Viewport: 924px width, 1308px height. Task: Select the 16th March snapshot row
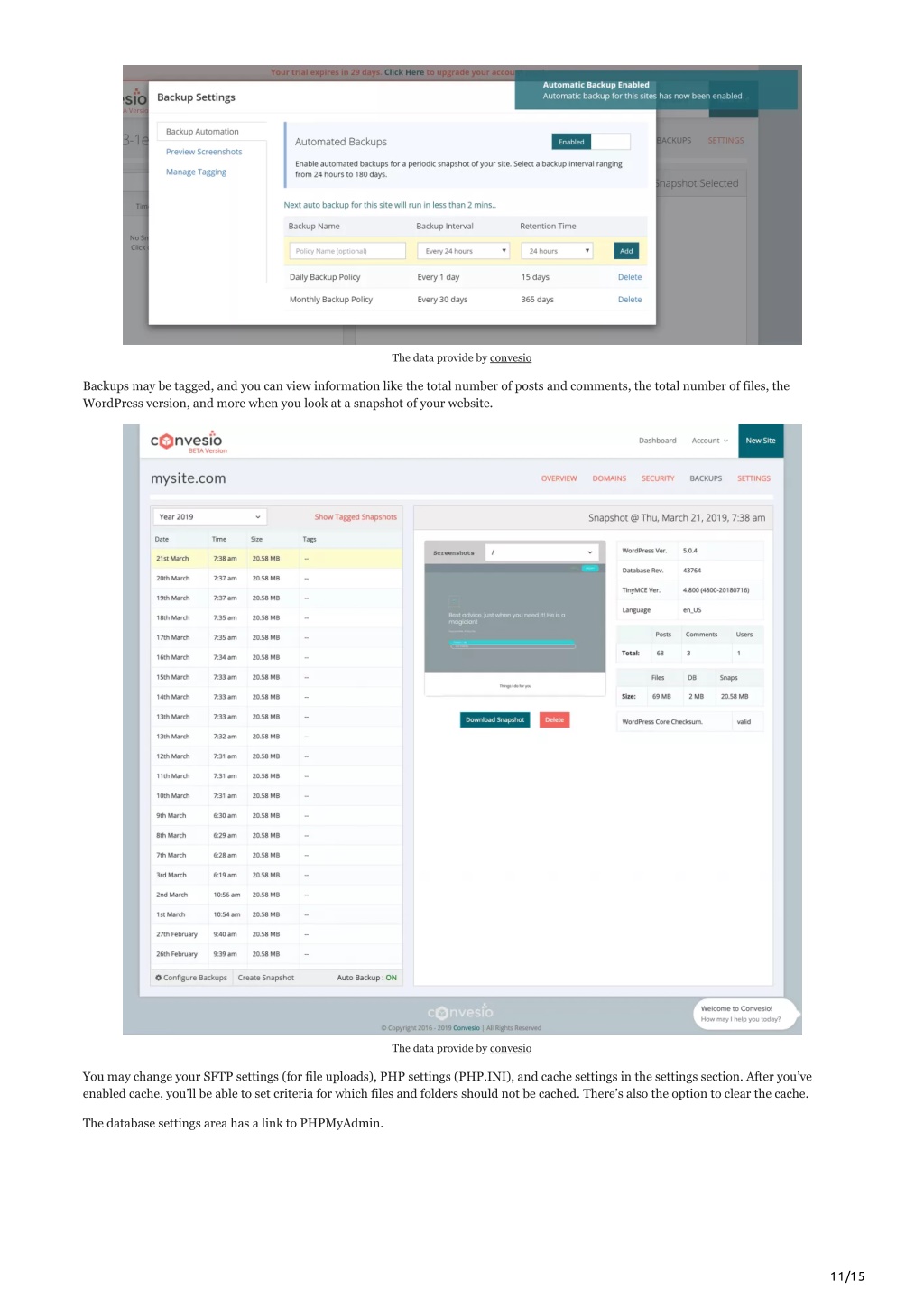276,658
